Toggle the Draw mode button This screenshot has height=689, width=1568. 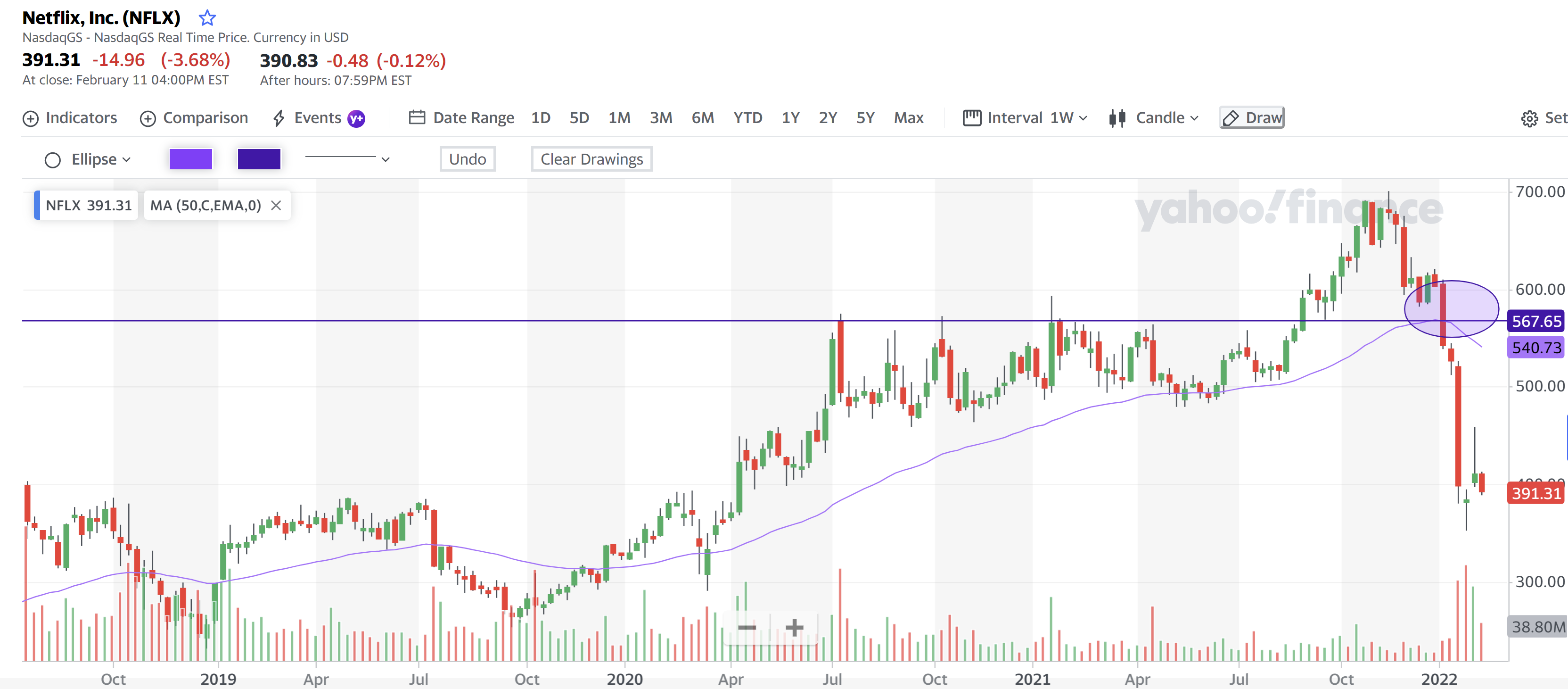click(x=1252, y=117)
